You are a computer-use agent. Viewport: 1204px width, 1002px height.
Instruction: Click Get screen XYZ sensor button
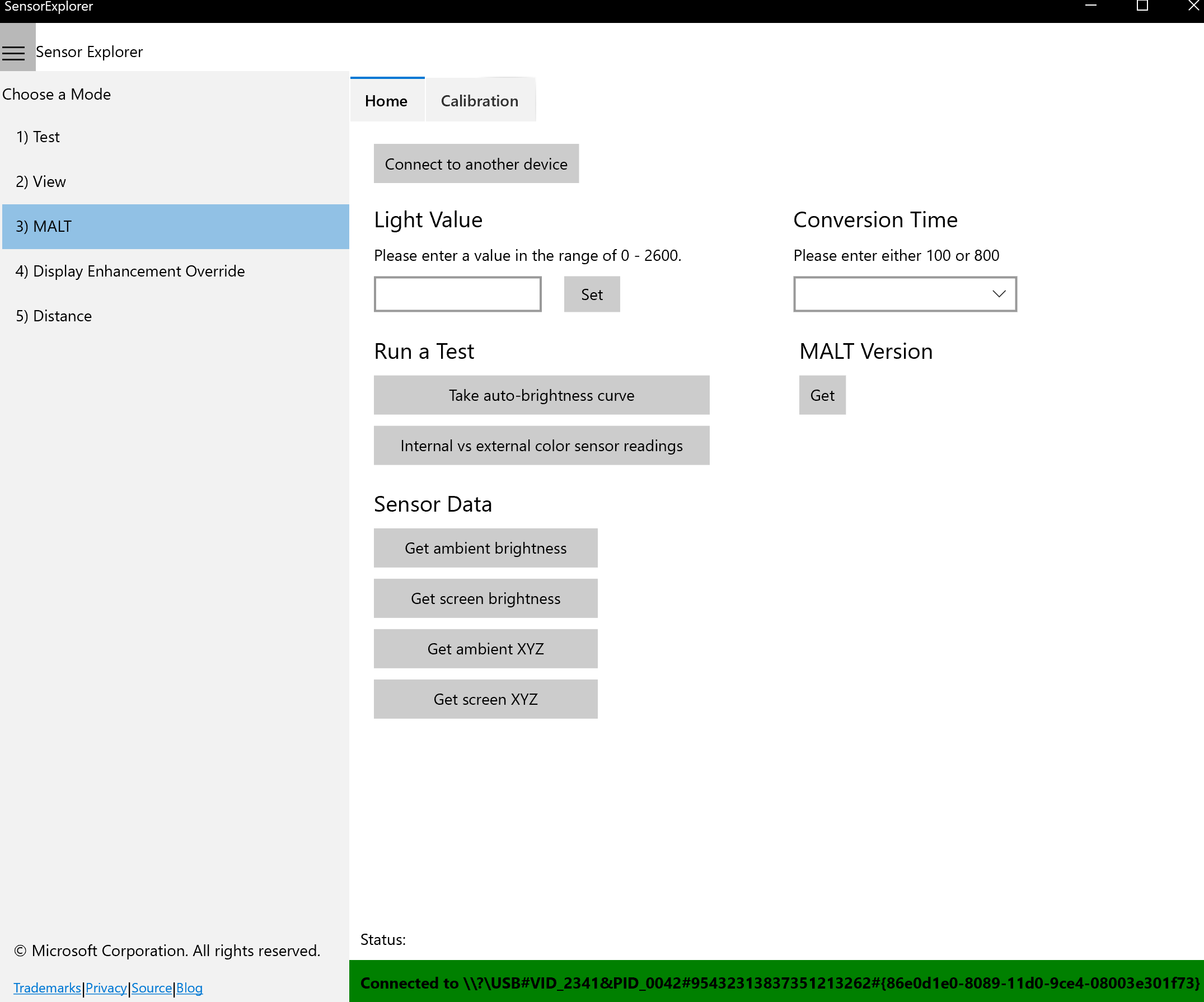tap(486, 698)
